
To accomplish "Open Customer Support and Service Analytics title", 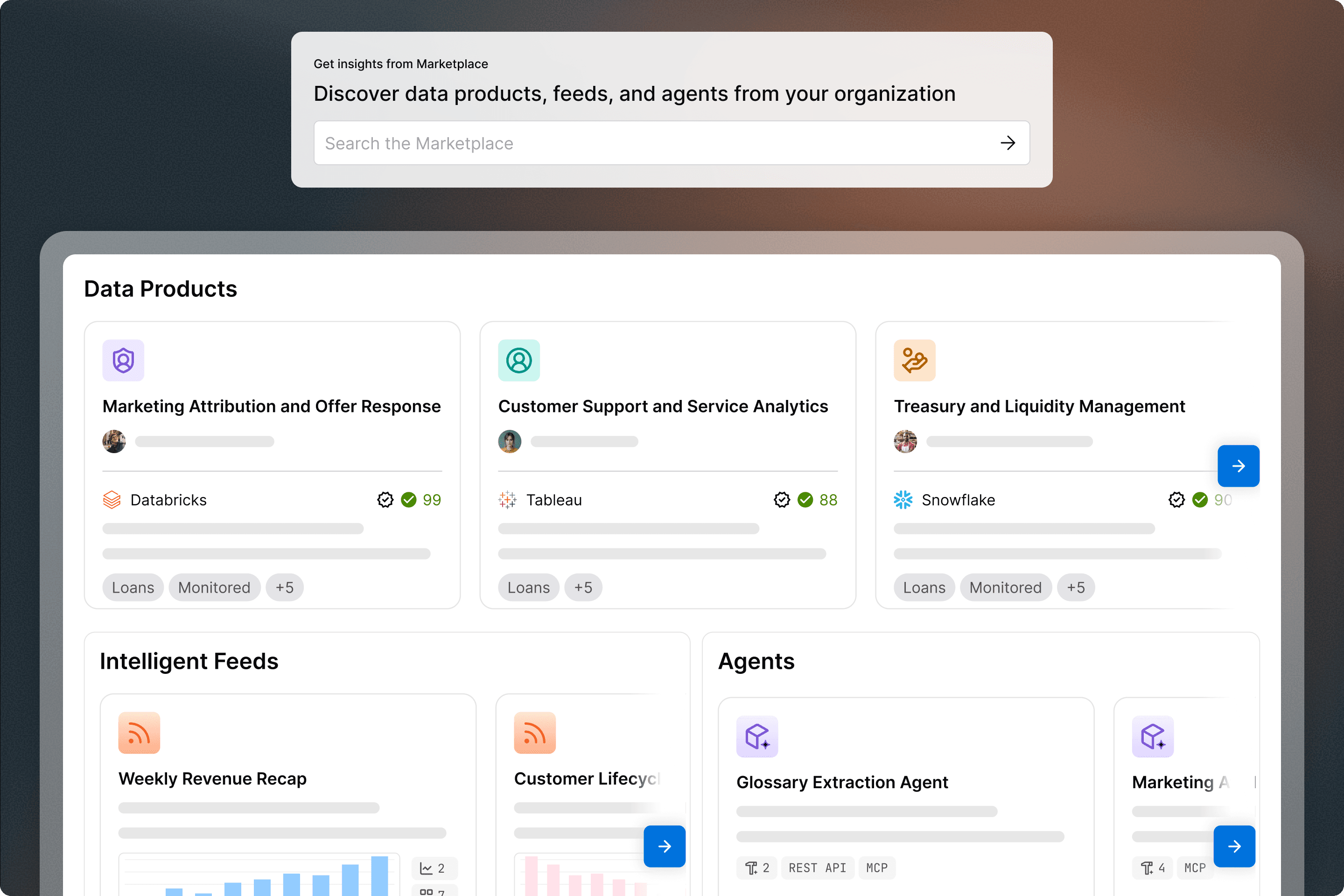I will pos(663,406).
